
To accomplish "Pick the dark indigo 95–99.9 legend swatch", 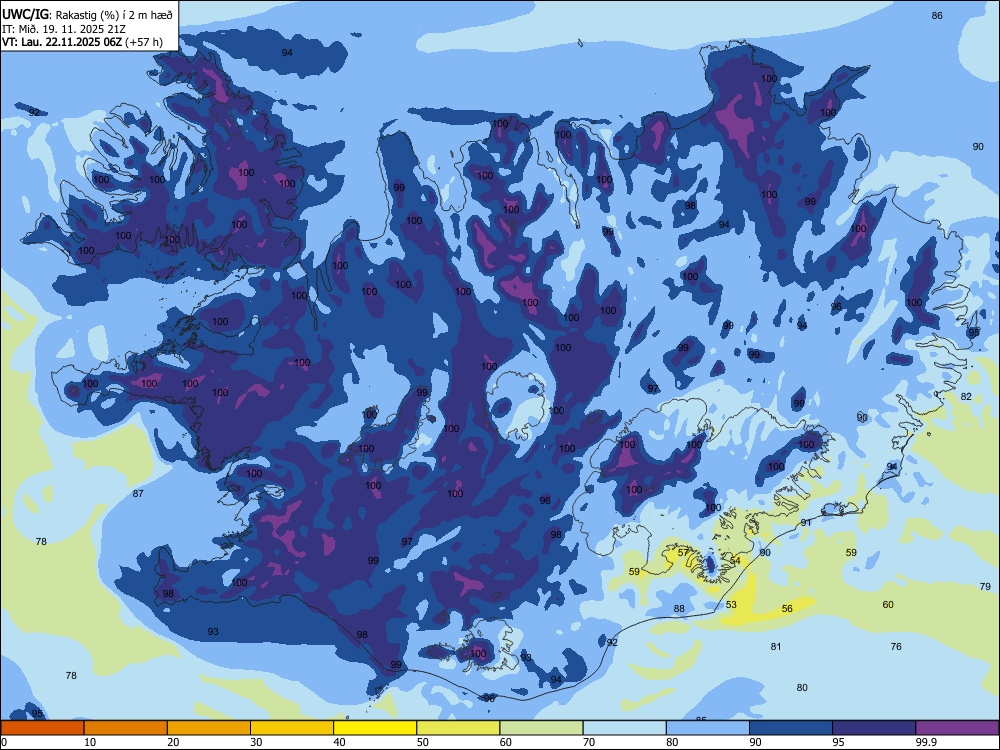I will coord(874,728).
